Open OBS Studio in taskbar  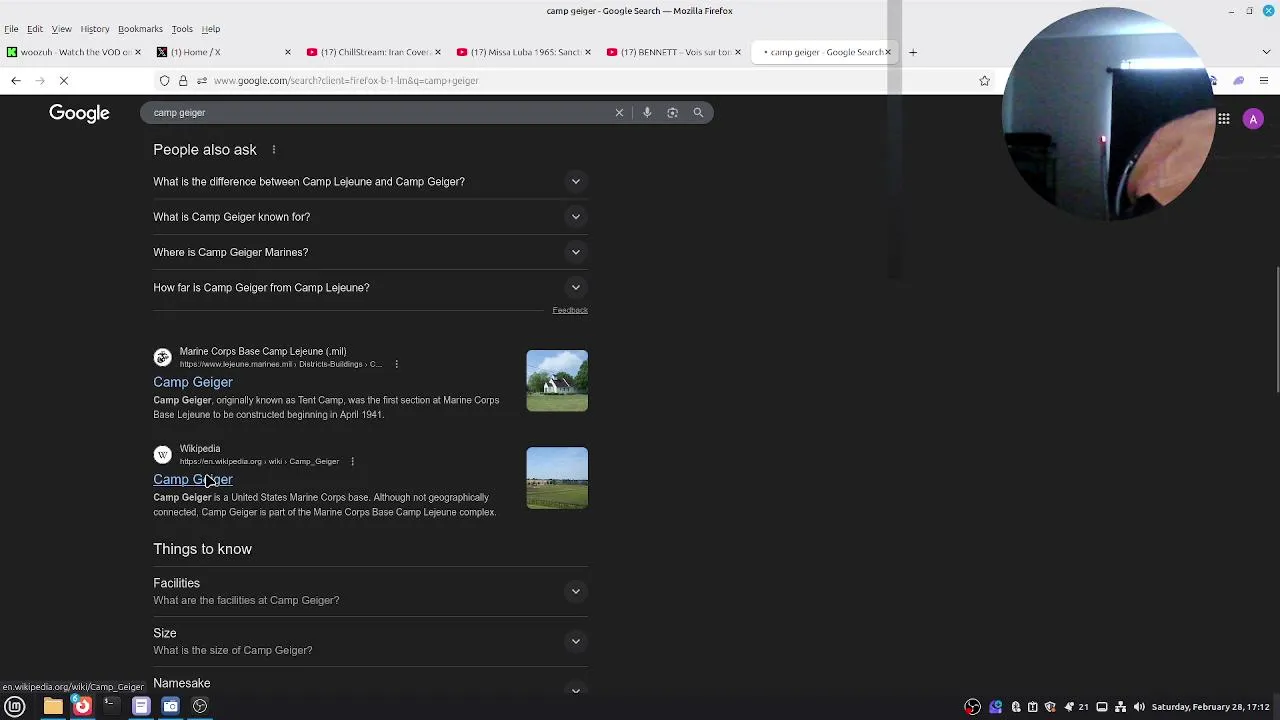point(200,706)
